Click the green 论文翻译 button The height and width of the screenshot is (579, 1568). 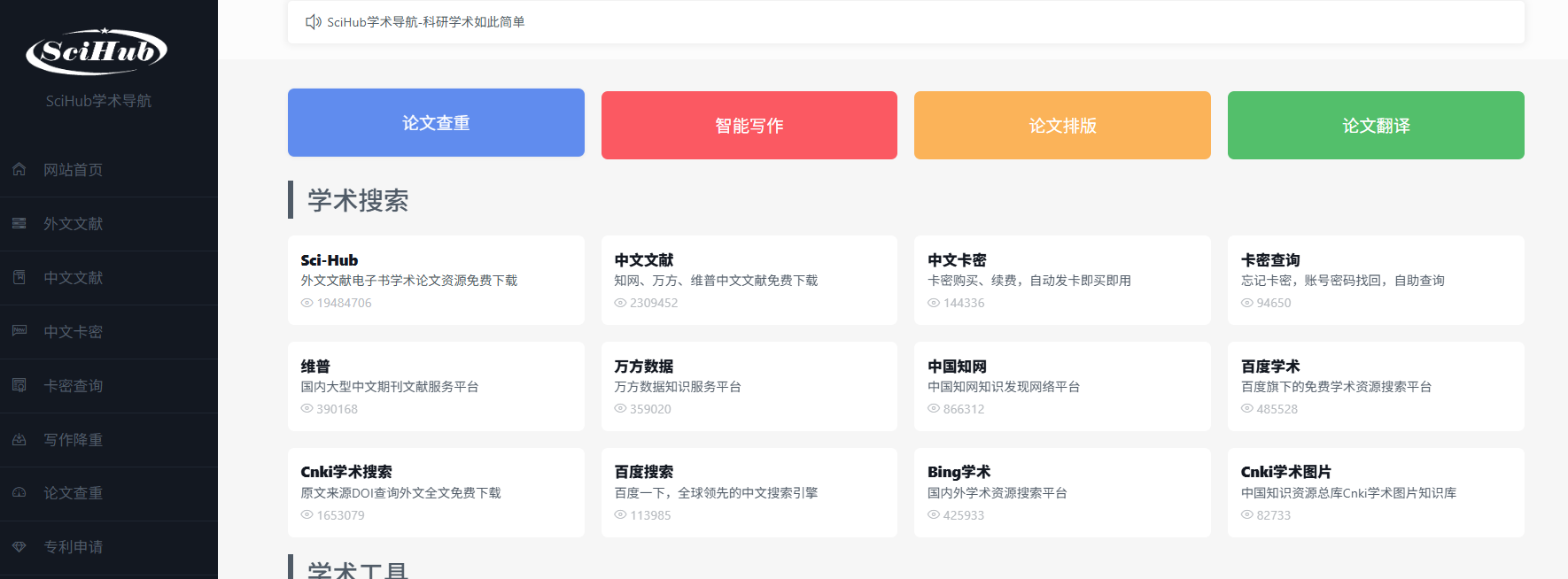[x=1376, y=126]
